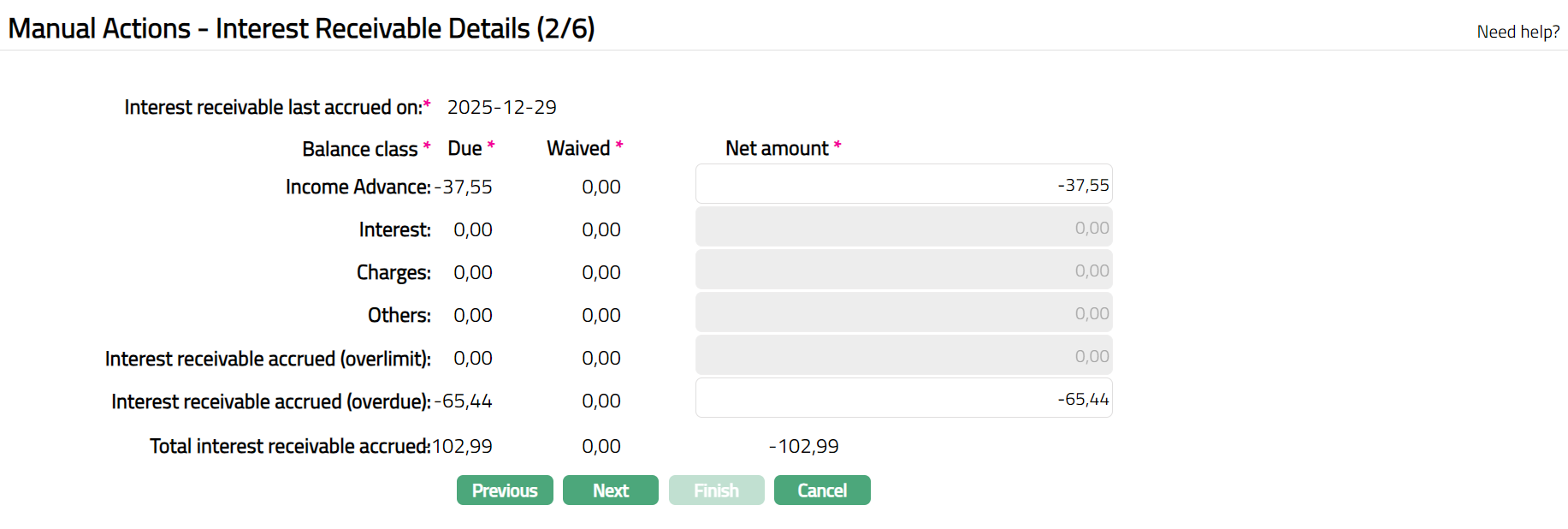Image resolution: width=1568 pixels, height=529 pixels.
Task: Click the Waived column header
Action: (x=578, y=148)
